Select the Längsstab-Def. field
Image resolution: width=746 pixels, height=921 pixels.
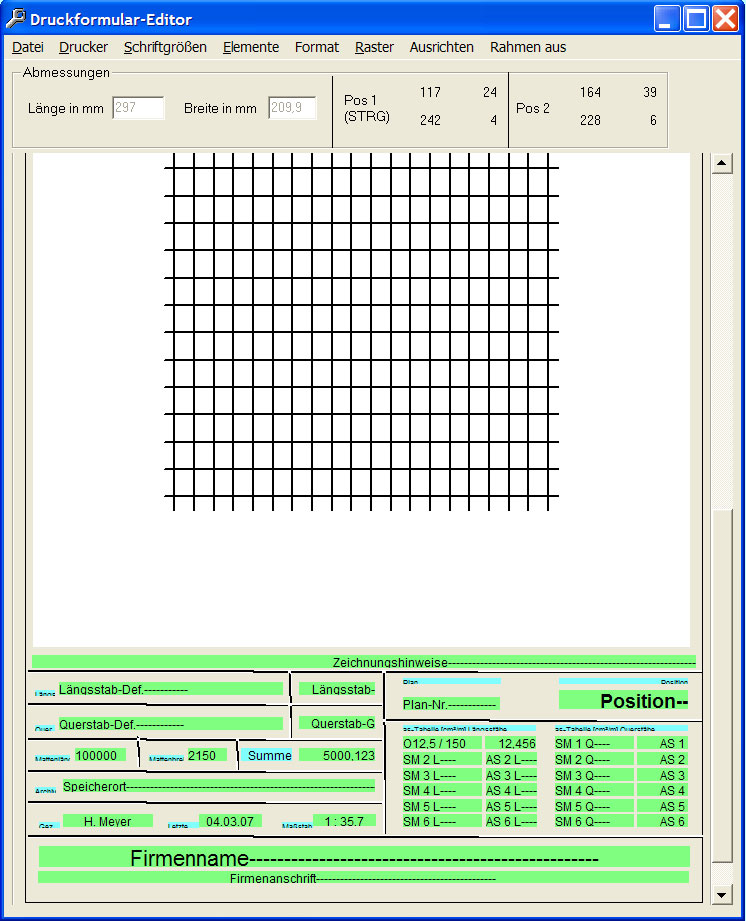point(170,689)
